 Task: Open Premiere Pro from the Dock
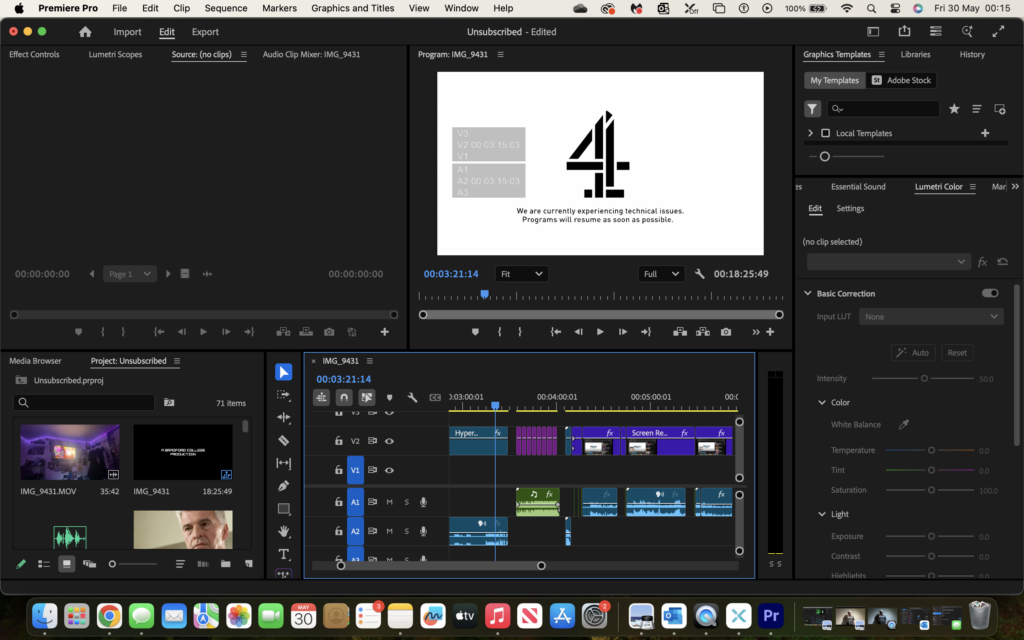point(771,615)
